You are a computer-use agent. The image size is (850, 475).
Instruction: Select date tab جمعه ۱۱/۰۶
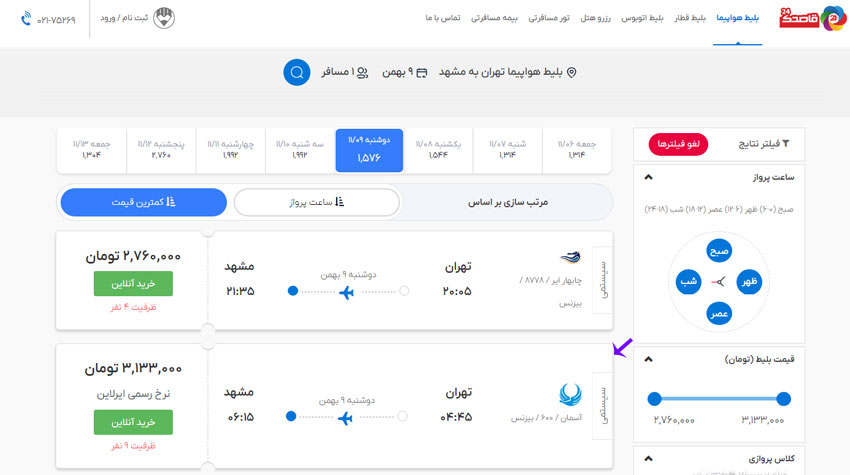[577, 150]
